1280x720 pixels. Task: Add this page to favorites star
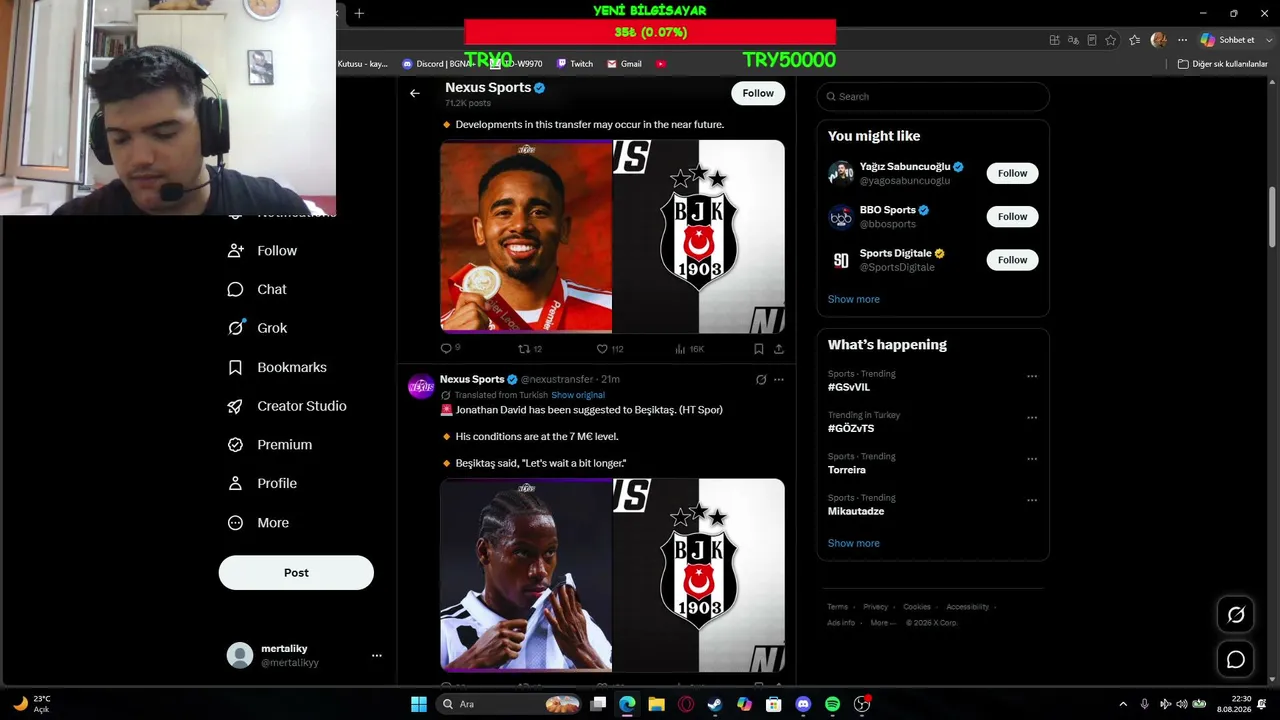click(x=1111, y=40)
